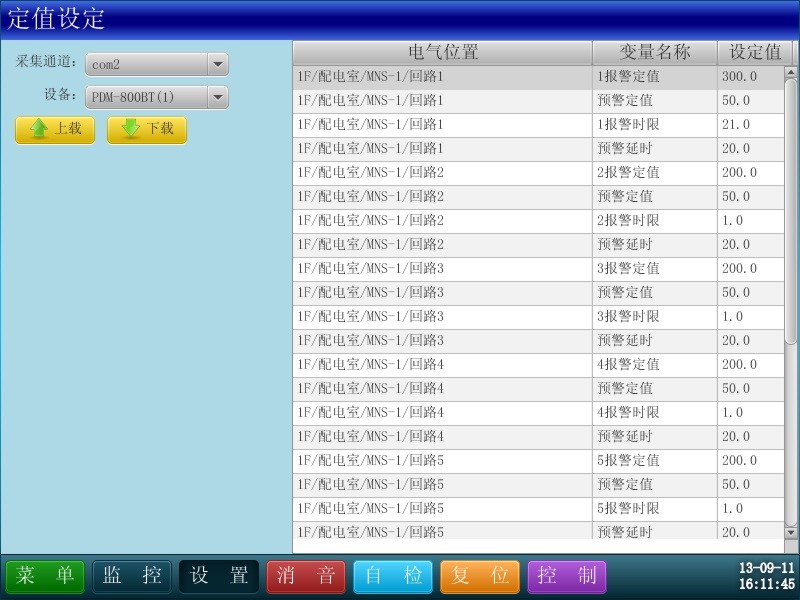Click the 设定值 column header
This screenshot has height=600, width=800.
753,52
